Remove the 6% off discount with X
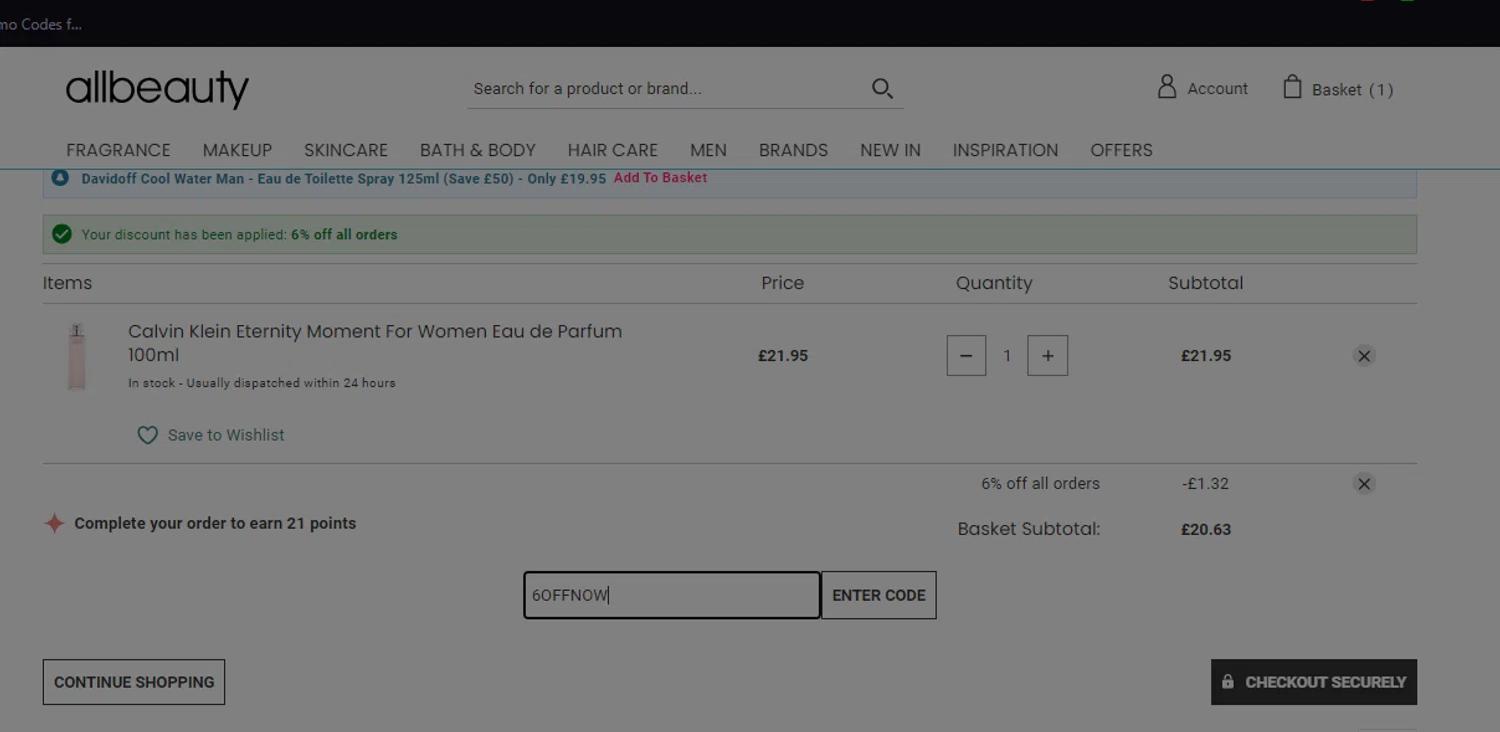This screenshot has height=732, width=1500. point(1364,484)
